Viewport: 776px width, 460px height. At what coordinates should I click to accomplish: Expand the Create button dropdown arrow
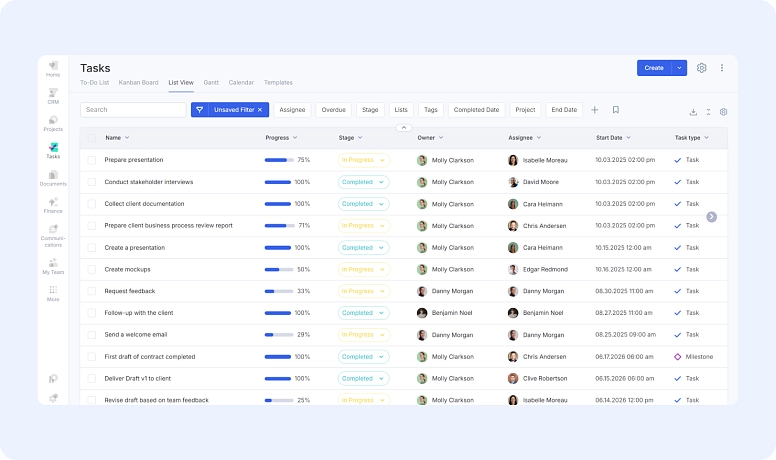pos(680,68)
